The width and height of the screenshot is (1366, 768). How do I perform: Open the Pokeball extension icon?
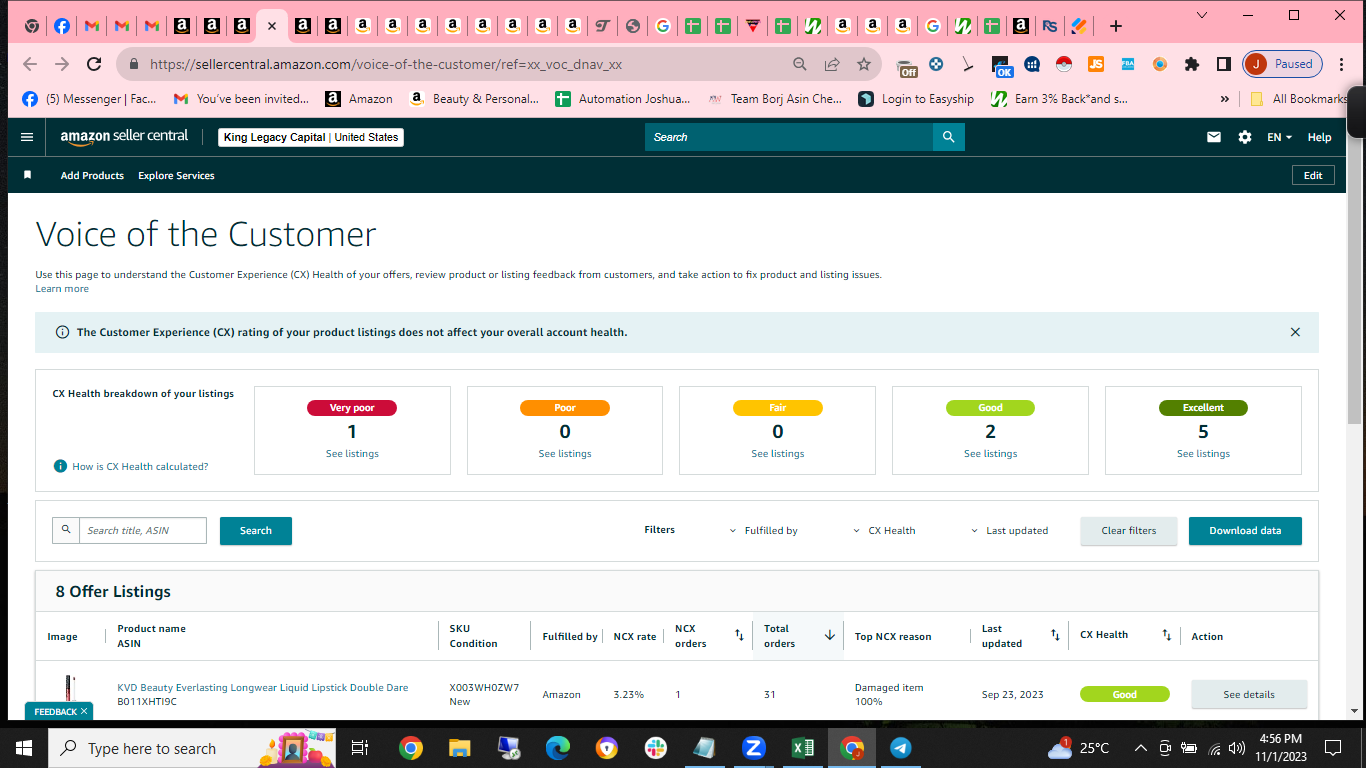click(x=1064, y=64)
